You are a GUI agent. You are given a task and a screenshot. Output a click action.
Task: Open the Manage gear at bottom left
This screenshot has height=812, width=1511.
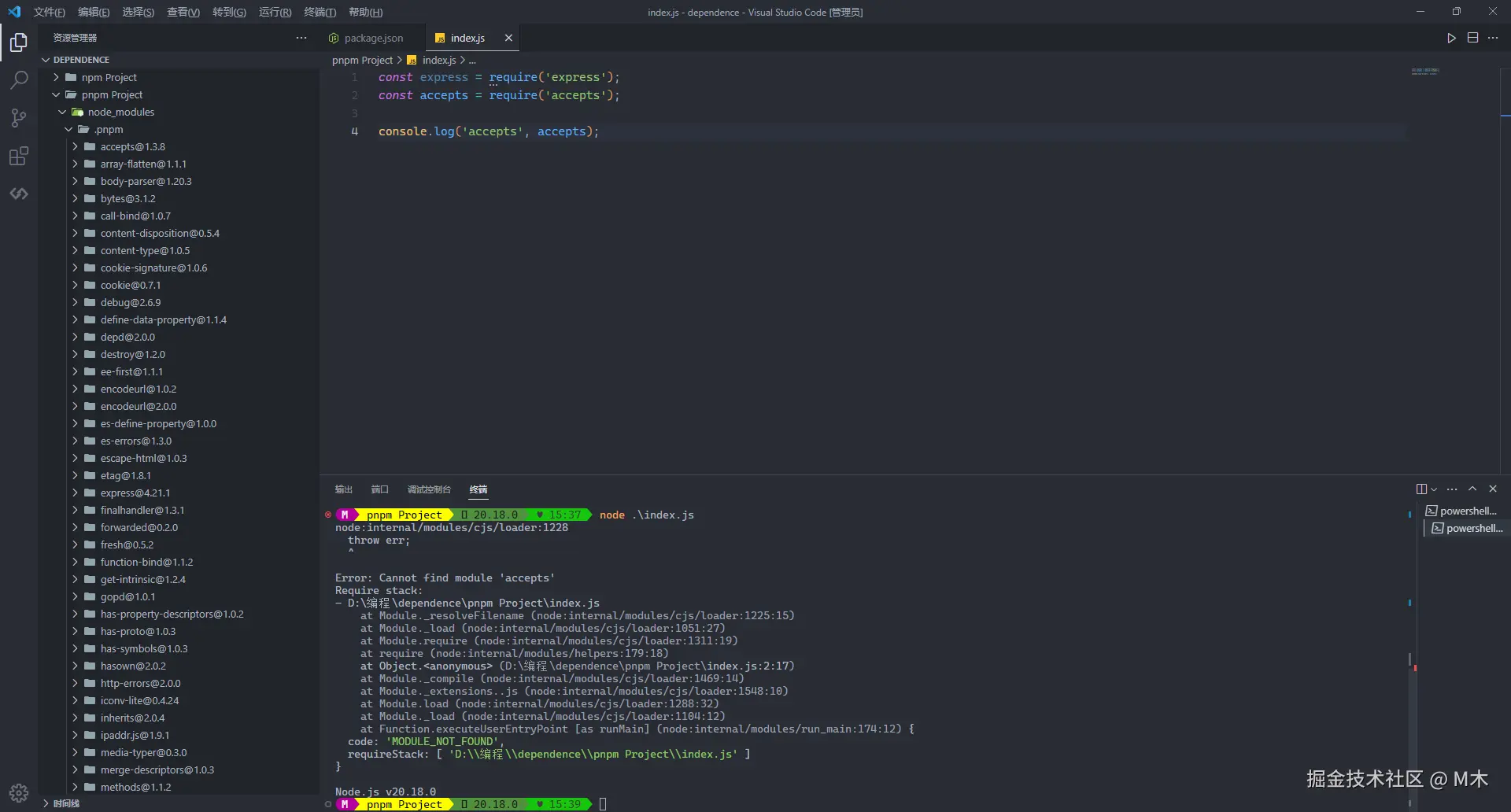(x=19, y=792)
